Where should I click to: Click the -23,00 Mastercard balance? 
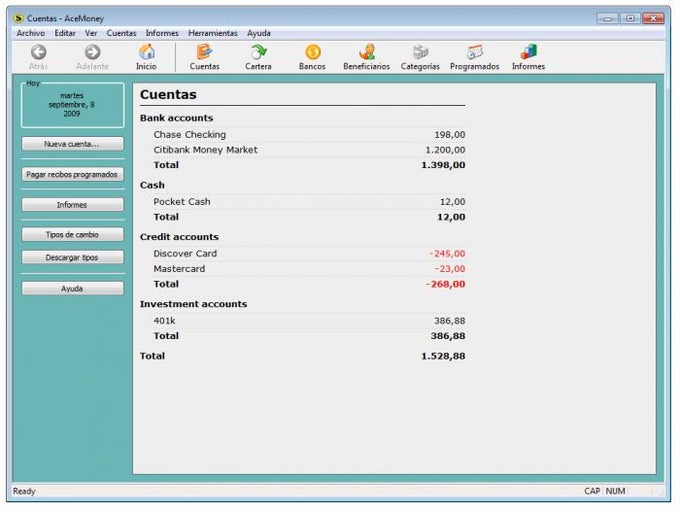tap(450, 269)
